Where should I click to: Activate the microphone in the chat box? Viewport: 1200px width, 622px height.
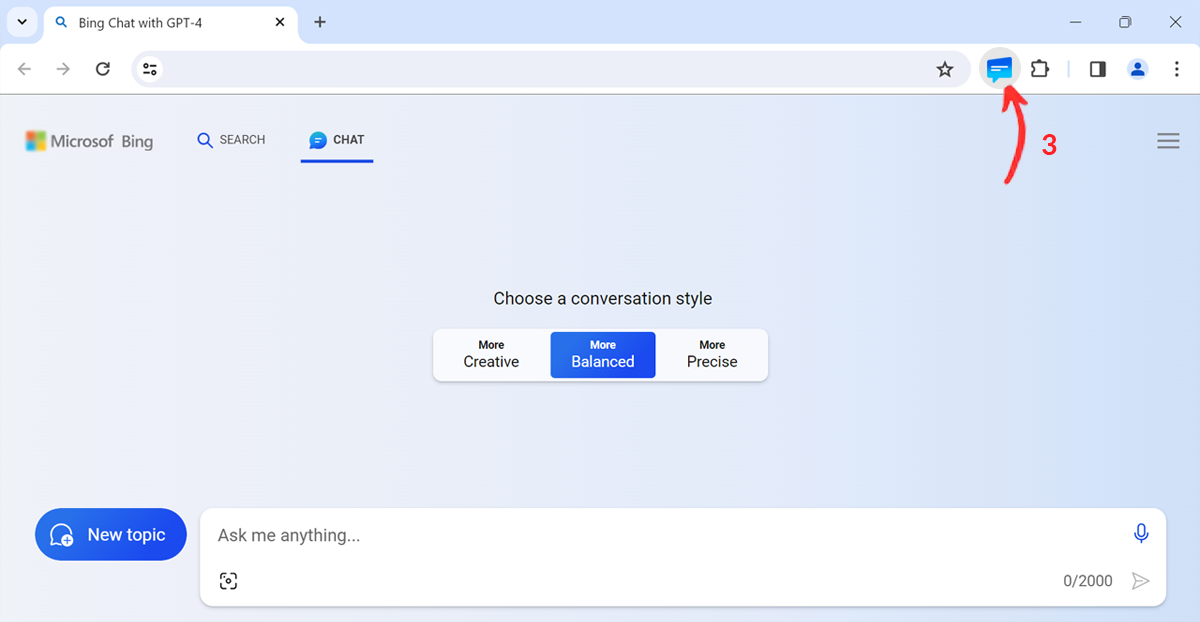[1141, 533]
